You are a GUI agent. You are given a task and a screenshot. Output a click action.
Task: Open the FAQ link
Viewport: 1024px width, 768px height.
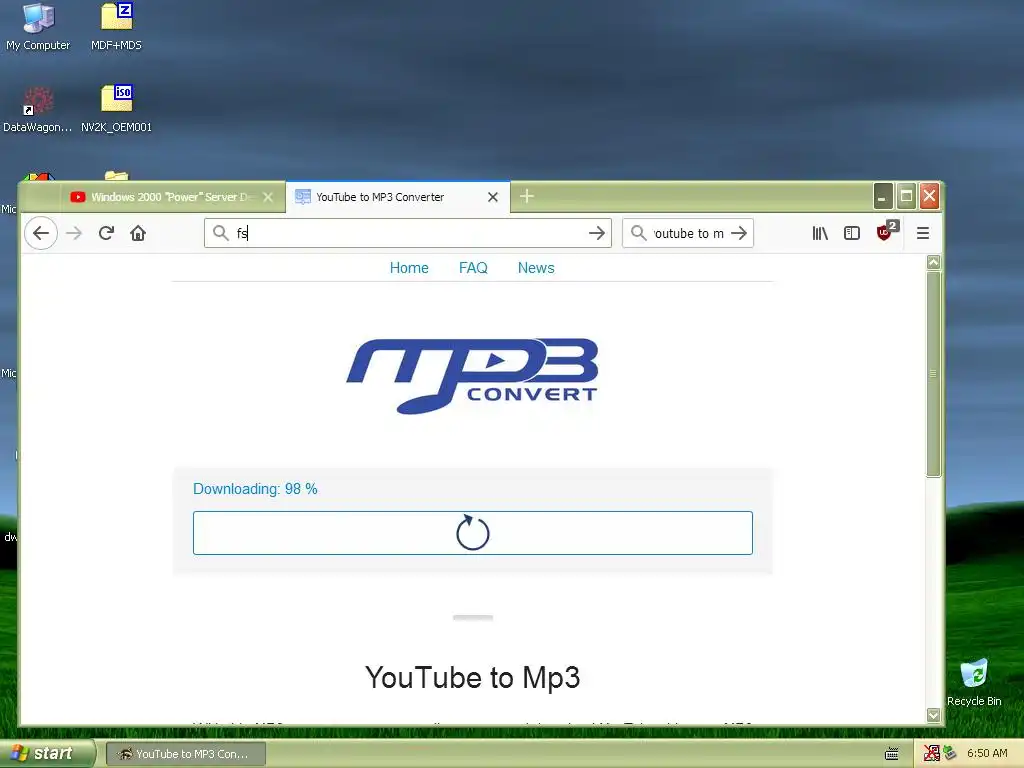pos(473,268)
